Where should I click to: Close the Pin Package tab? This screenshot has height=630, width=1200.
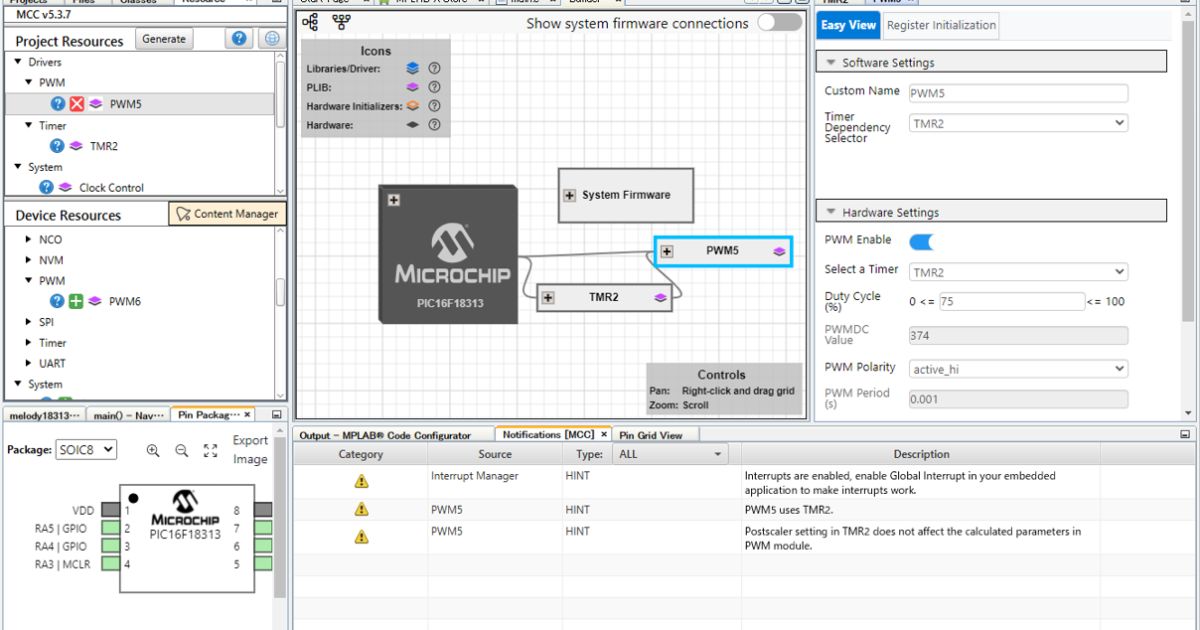coord(247,414)
